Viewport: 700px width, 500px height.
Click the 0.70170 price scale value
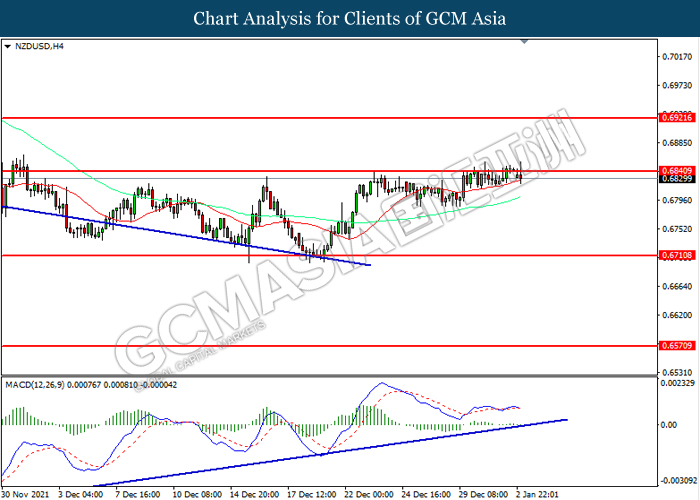(x=678, y=57)
